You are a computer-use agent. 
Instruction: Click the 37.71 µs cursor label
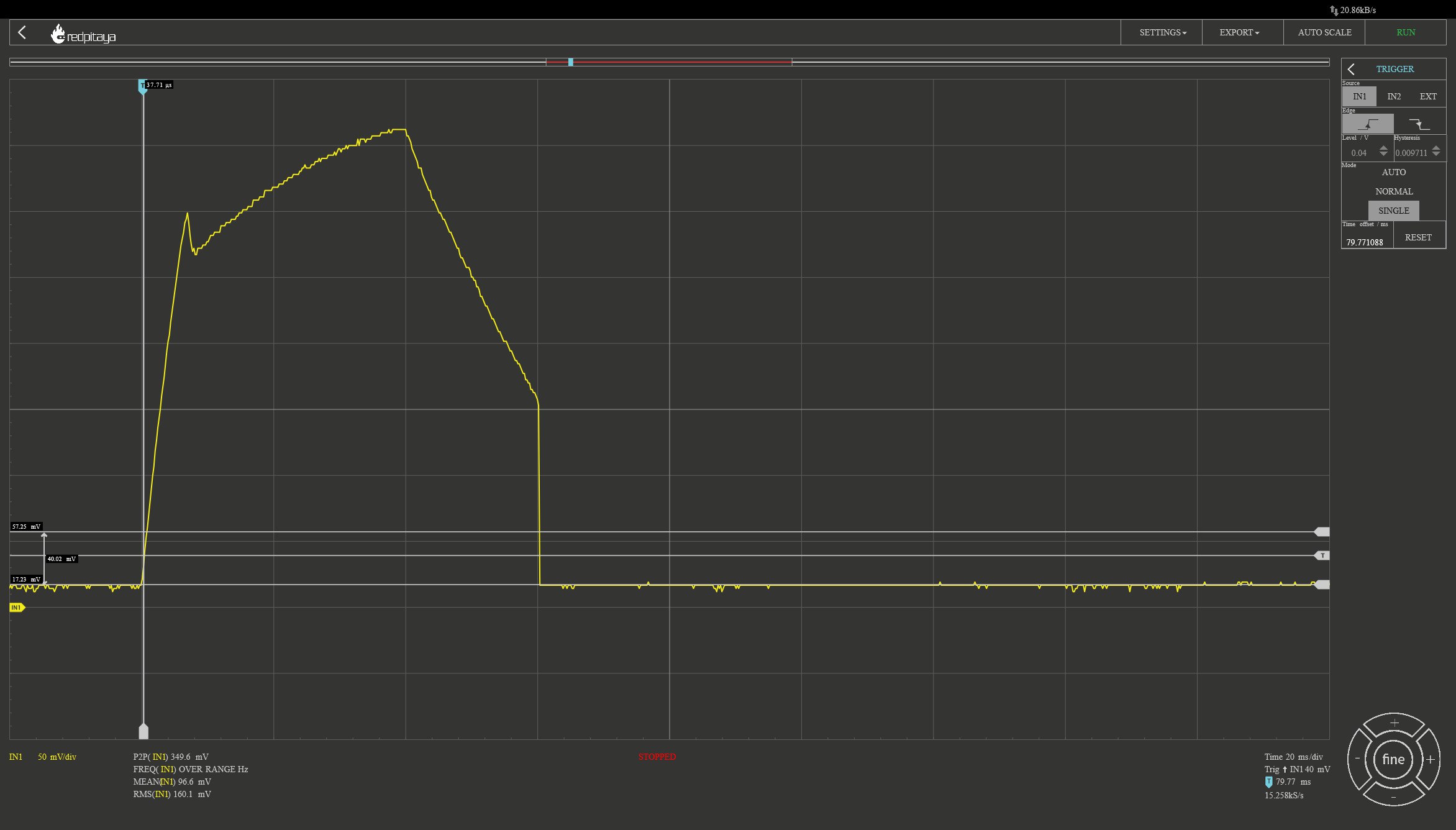click(x=160, y=85)
